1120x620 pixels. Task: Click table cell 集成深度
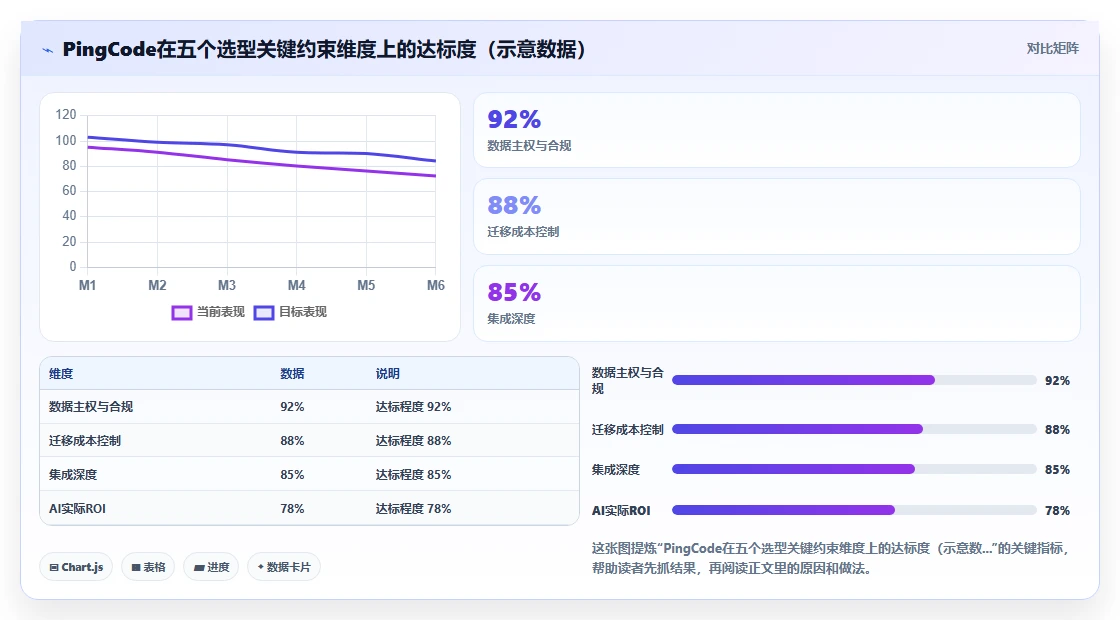[x=73, y=474]
